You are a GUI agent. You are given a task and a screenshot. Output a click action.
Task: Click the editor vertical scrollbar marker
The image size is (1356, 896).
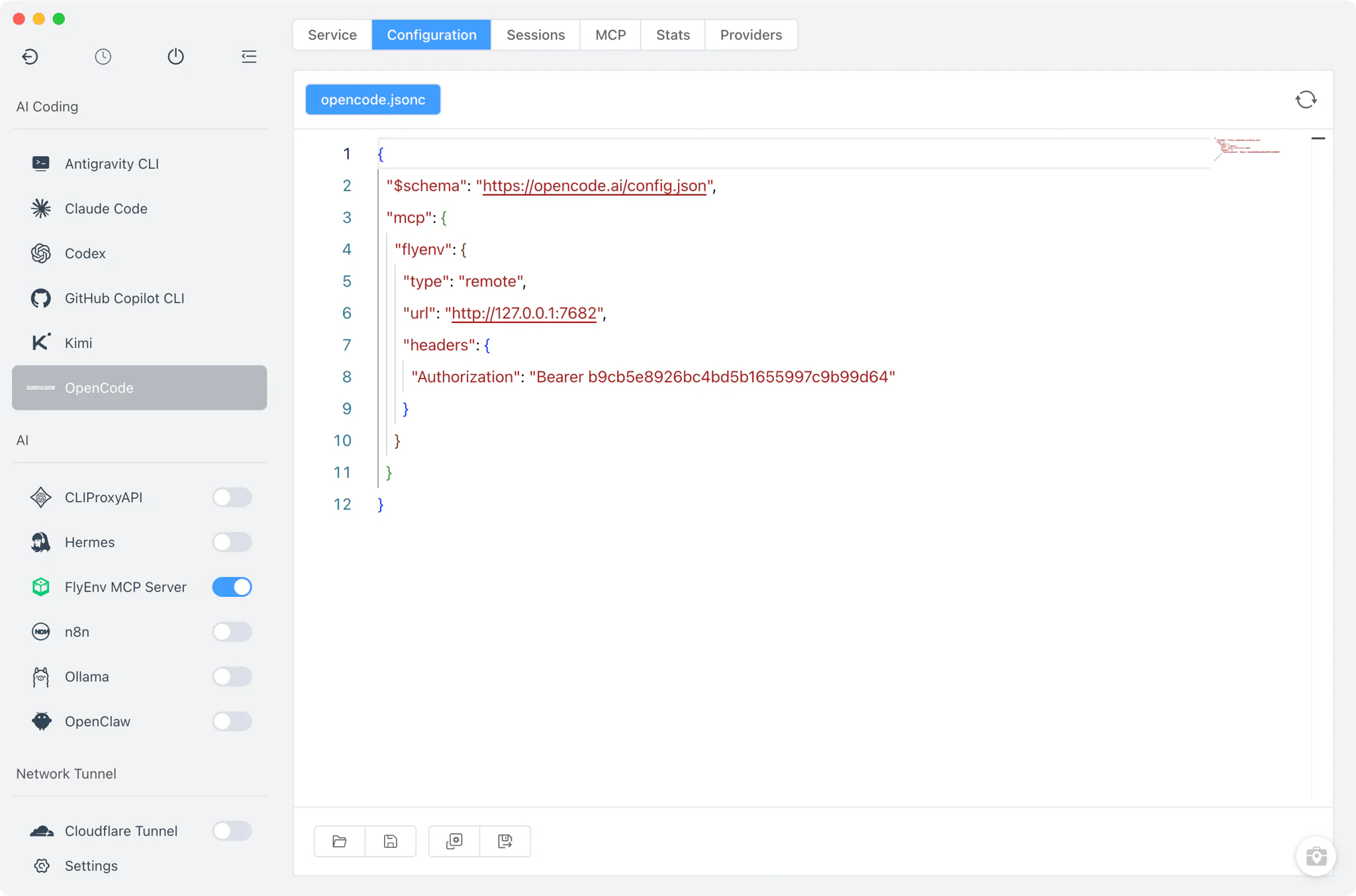pyautogui.click(x=1318, y=138)
